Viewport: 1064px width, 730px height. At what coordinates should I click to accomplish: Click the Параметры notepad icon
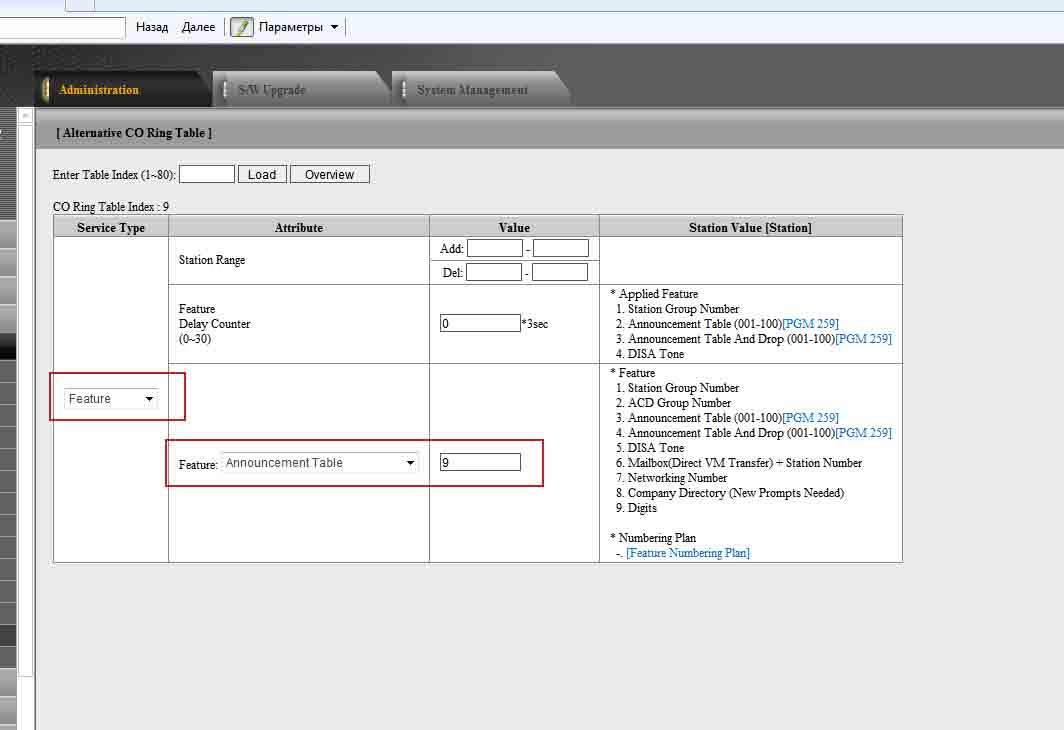(x=242, y=27)
